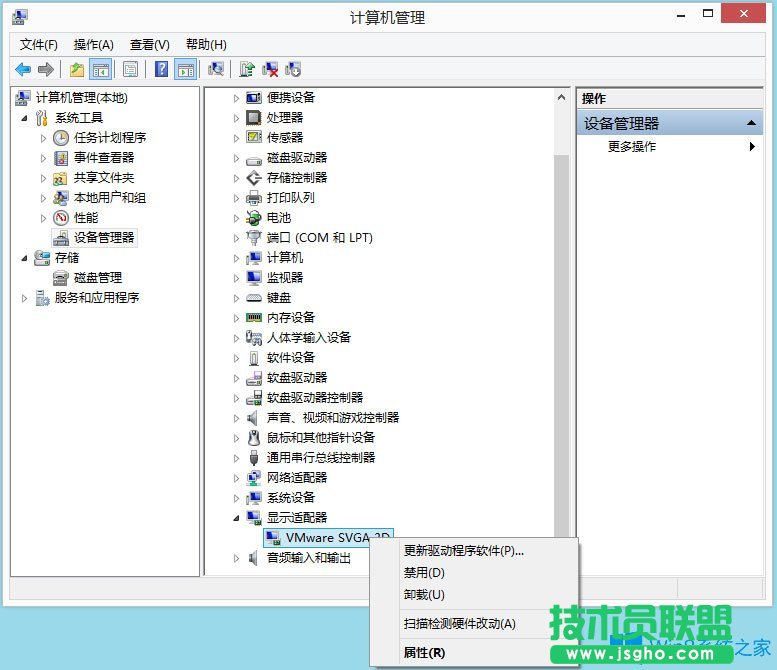Click the 内存设备 memory icon
The height and width of the screenshot is (670, 777).
coord(254,318)
